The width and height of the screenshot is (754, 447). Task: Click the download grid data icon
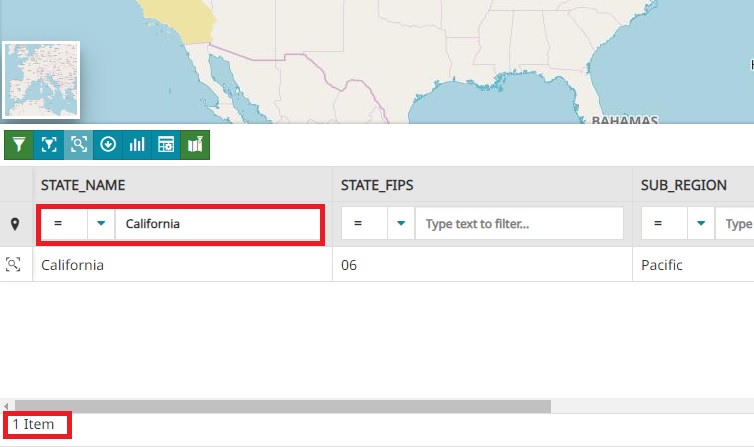(108, 145)
